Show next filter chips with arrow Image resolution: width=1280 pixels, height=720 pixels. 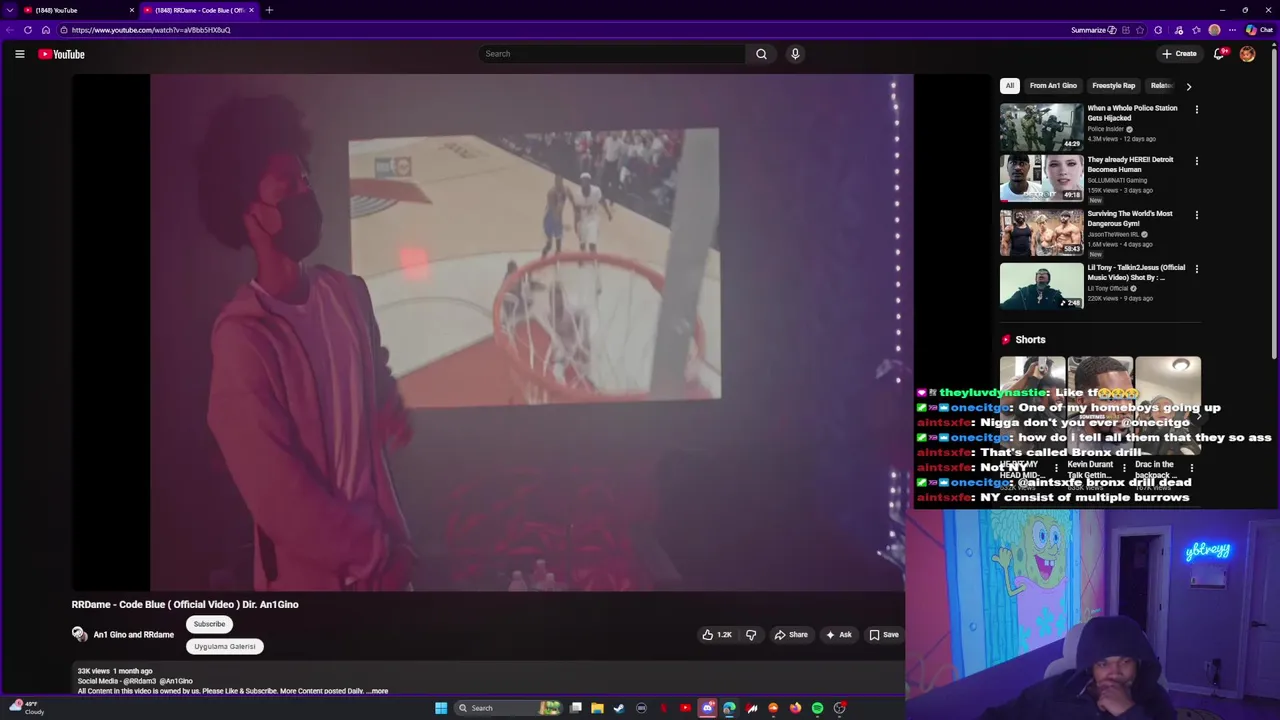pos(1188,86)
